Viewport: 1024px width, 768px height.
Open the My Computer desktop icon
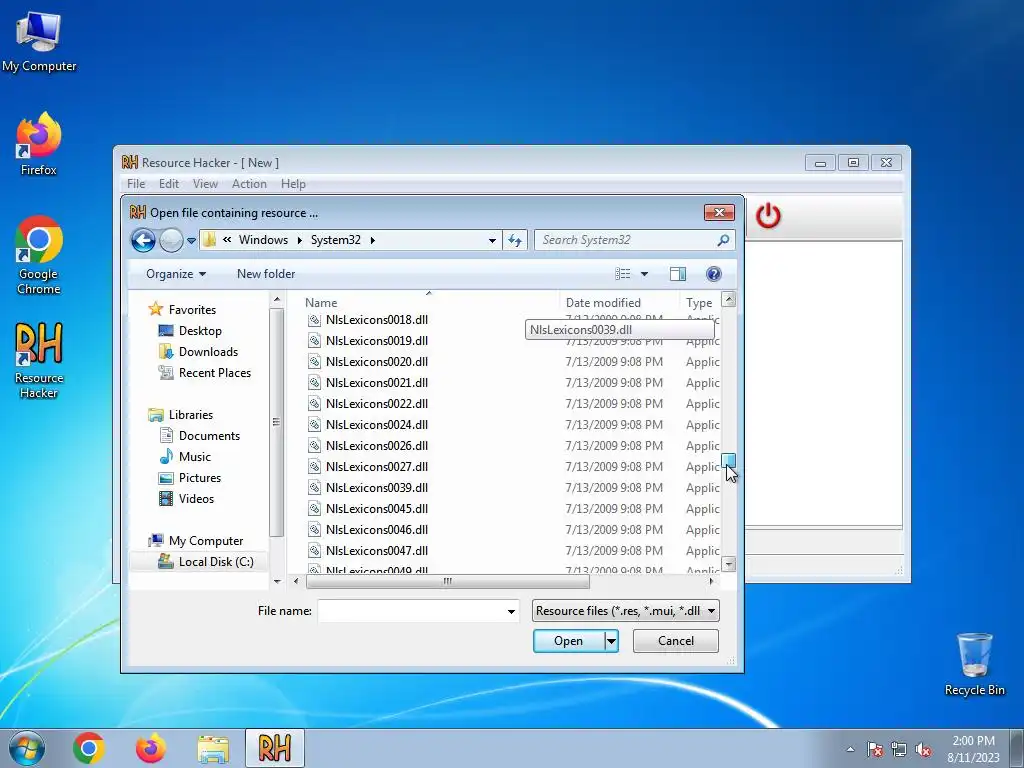[39, 41]
